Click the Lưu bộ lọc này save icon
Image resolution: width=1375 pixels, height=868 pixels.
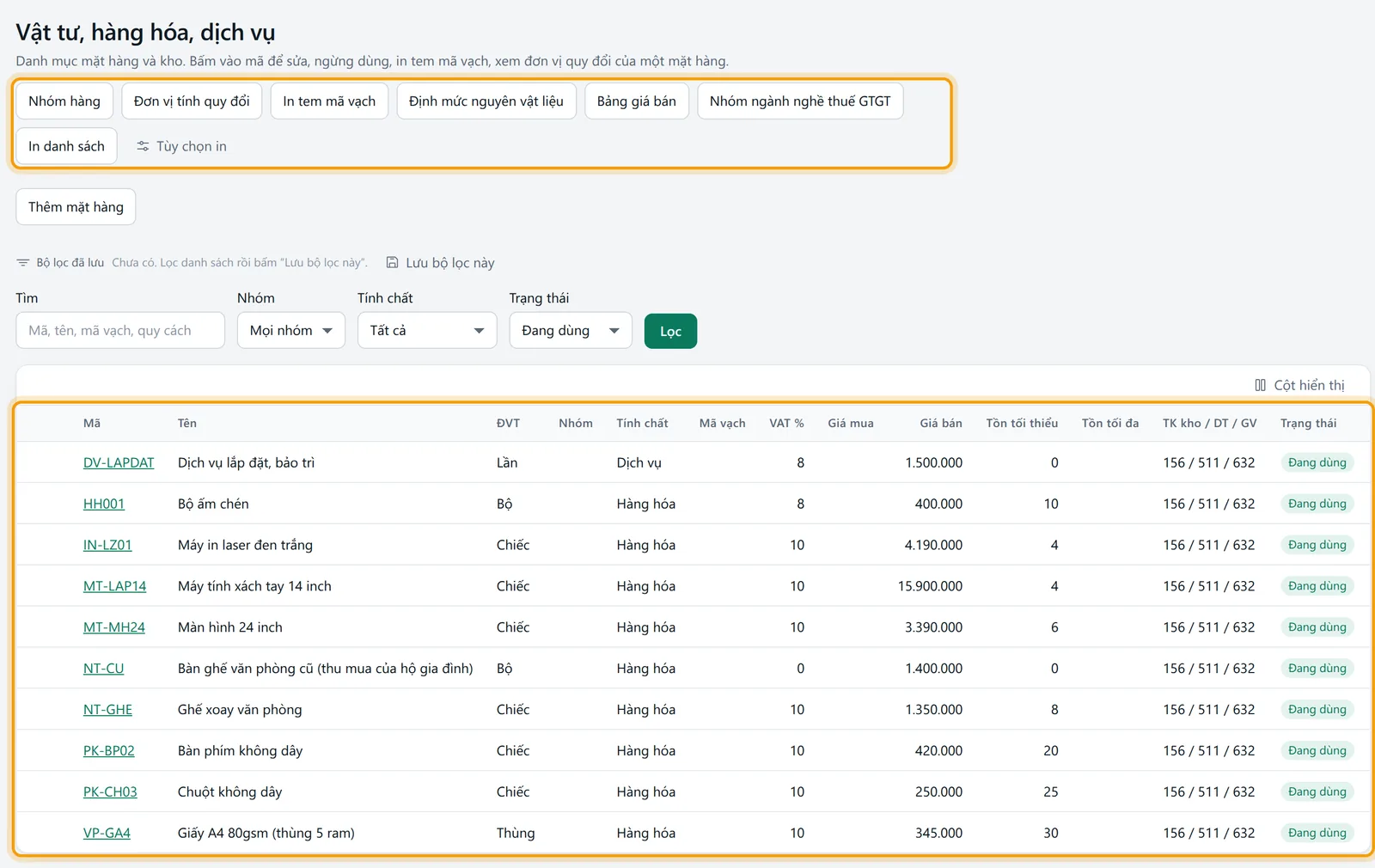[x=392, y=262]
